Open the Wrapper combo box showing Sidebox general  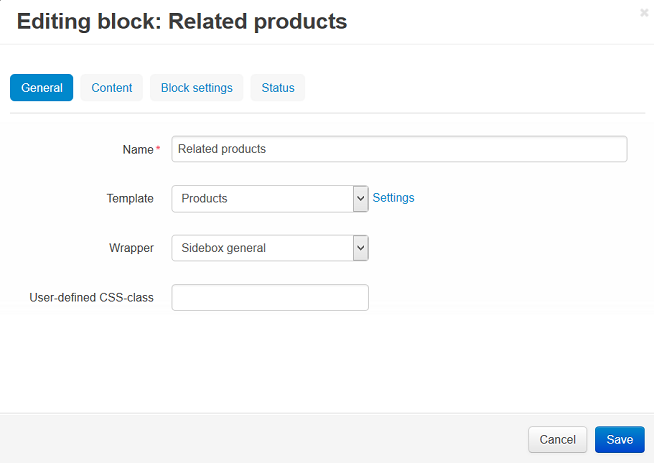click(270, 248)
